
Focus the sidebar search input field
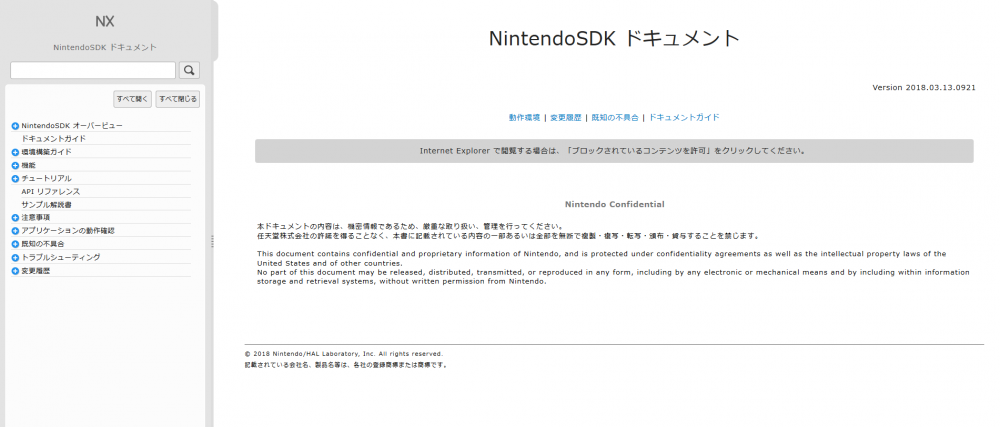(93, 70)
